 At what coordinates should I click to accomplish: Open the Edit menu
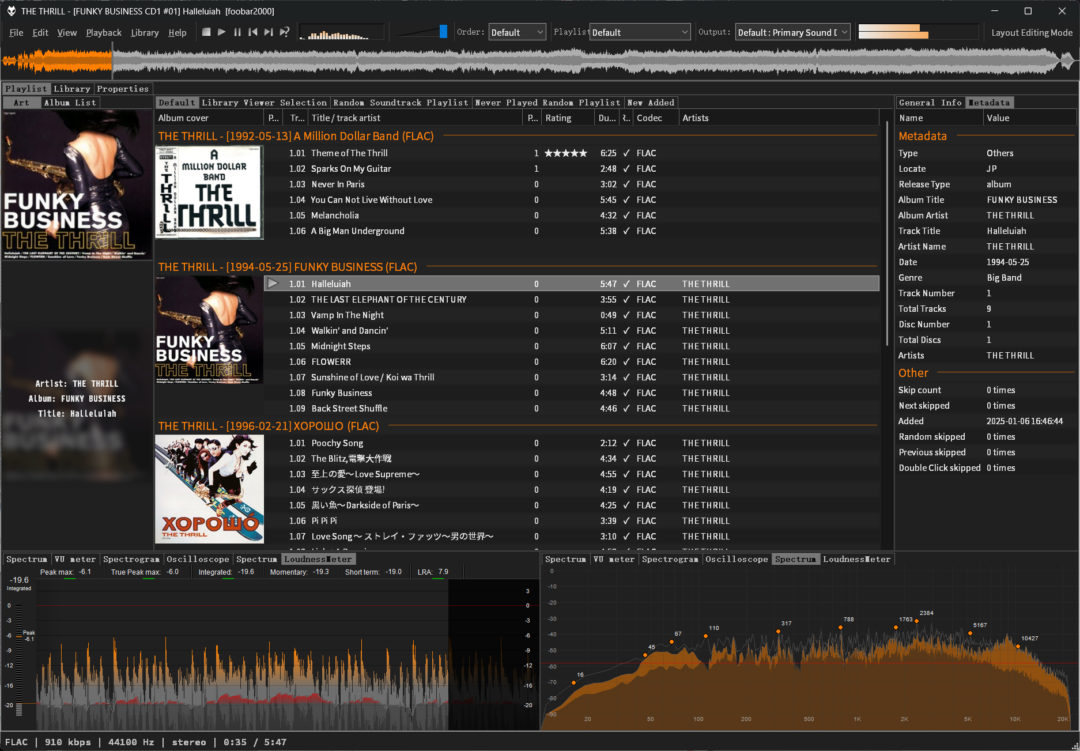point(41,32)
